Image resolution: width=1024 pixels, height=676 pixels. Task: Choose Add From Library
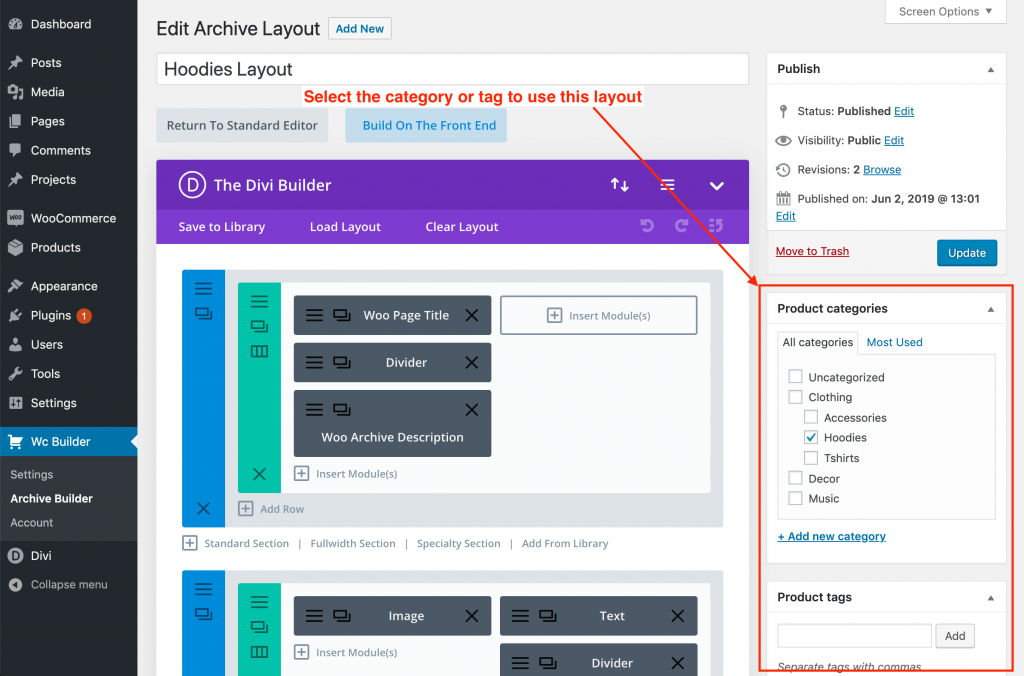(565, 543)
